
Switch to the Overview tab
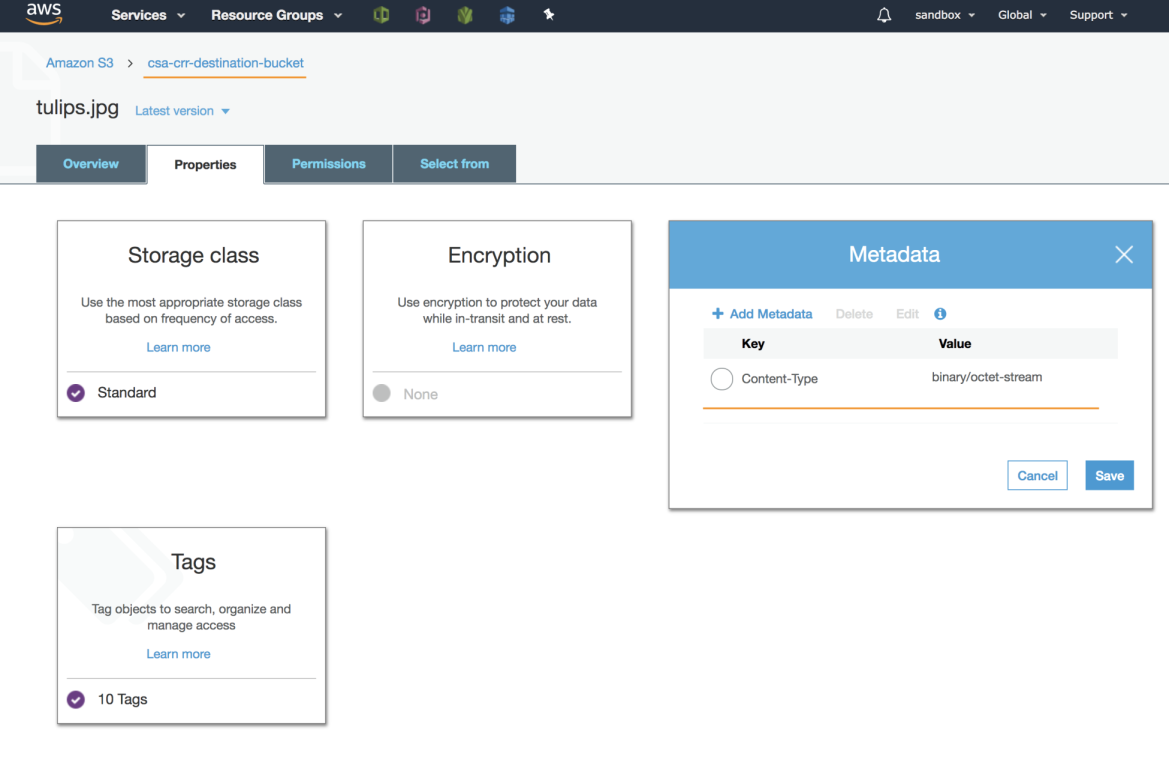click(90, 163)
